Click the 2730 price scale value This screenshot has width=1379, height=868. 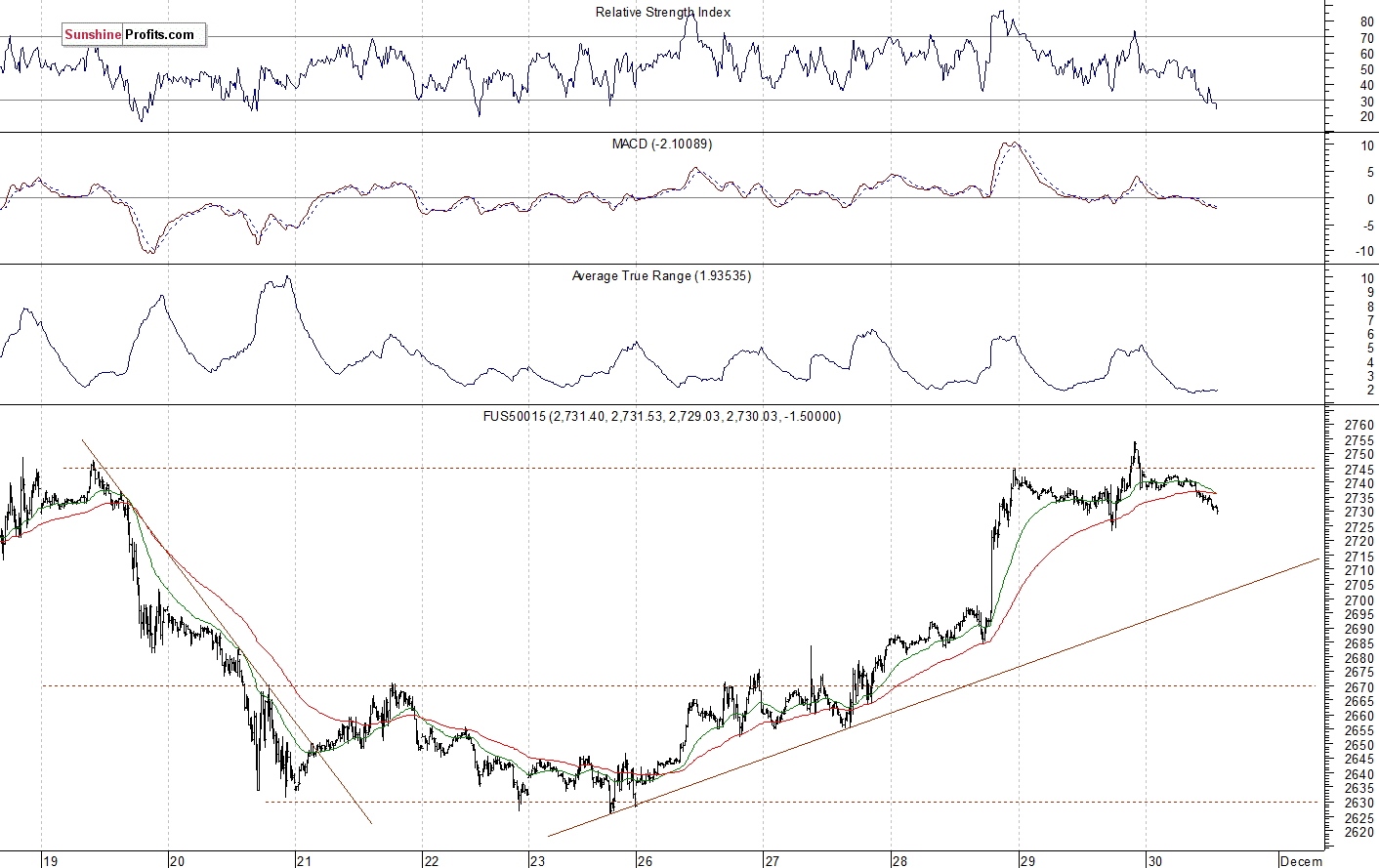(x=1359, y=513)
